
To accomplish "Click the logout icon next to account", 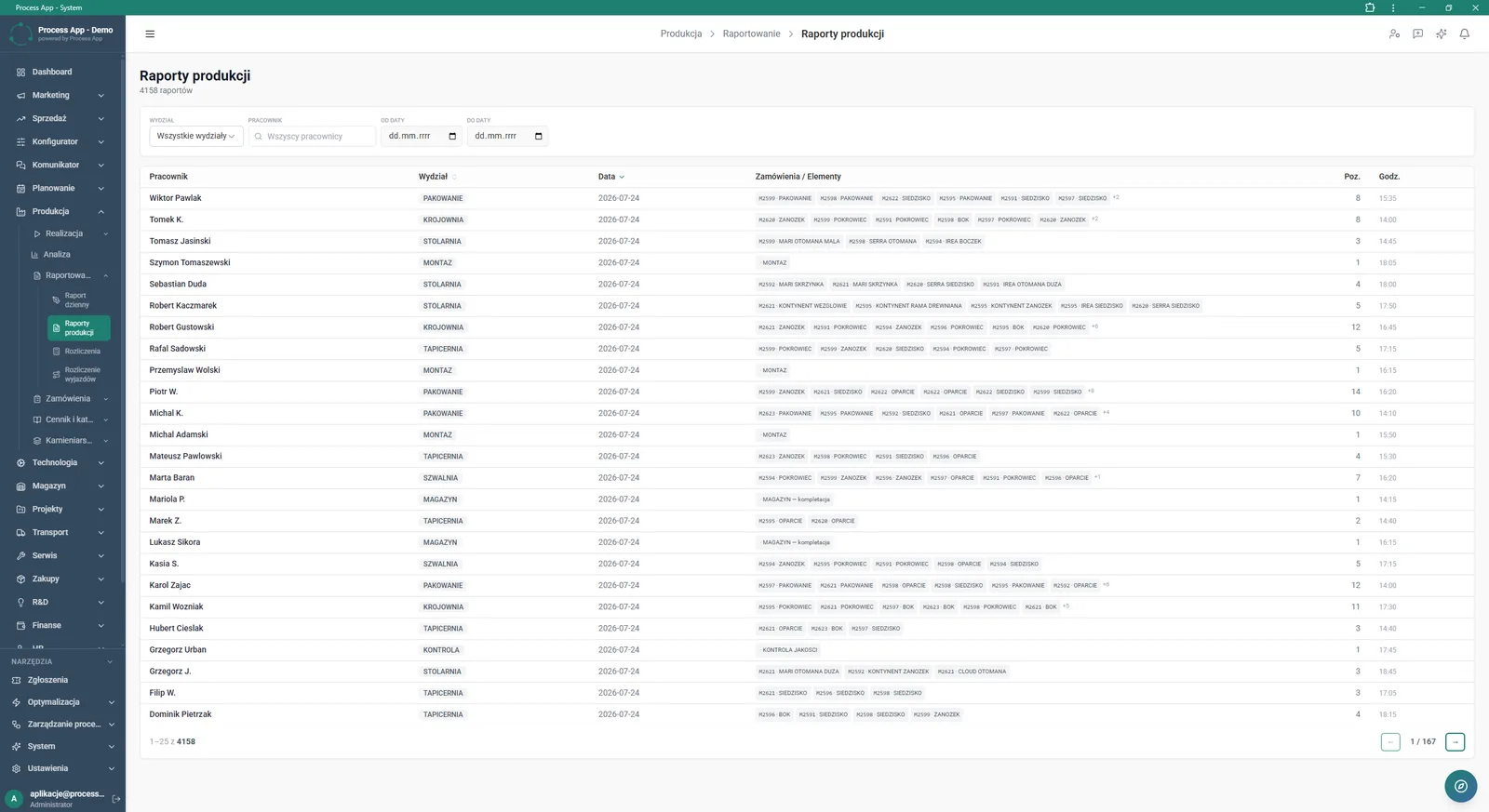I will coord(116,798).
